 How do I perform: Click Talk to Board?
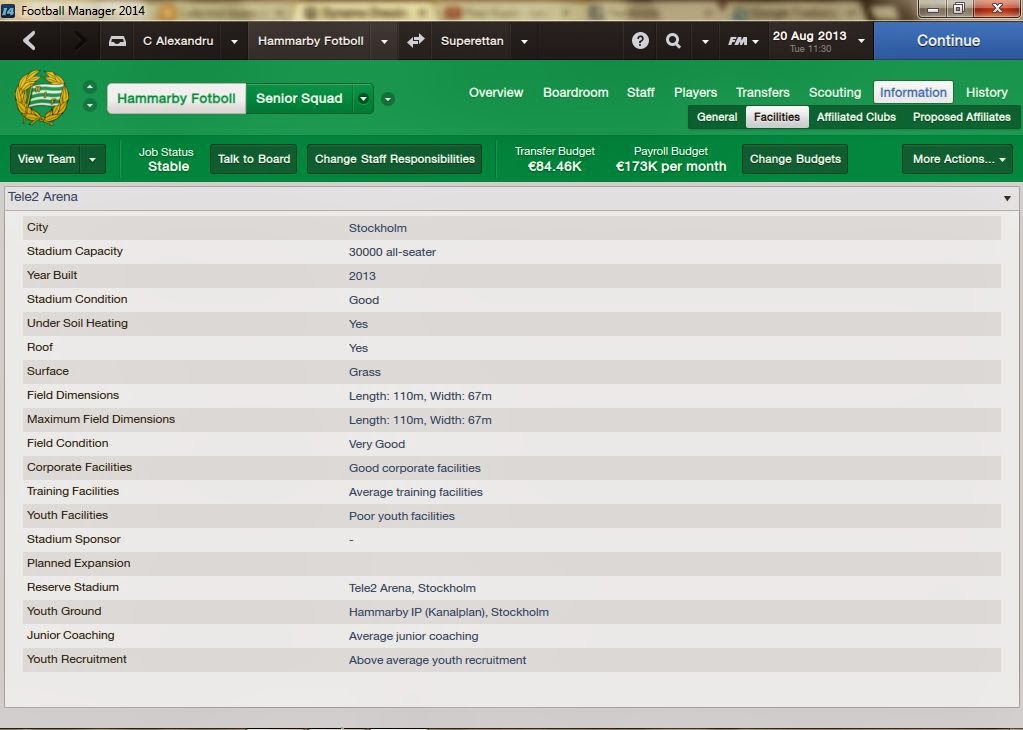pyautogui.click(x=254, y=159)
